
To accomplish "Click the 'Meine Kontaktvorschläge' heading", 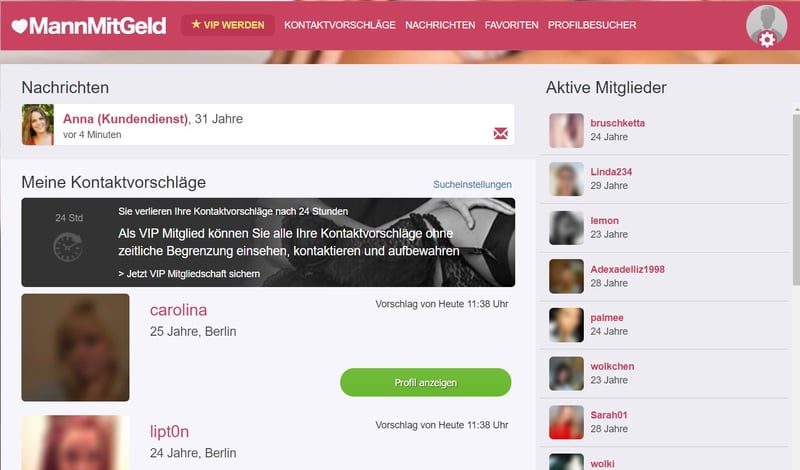I will tap(114, 183).
